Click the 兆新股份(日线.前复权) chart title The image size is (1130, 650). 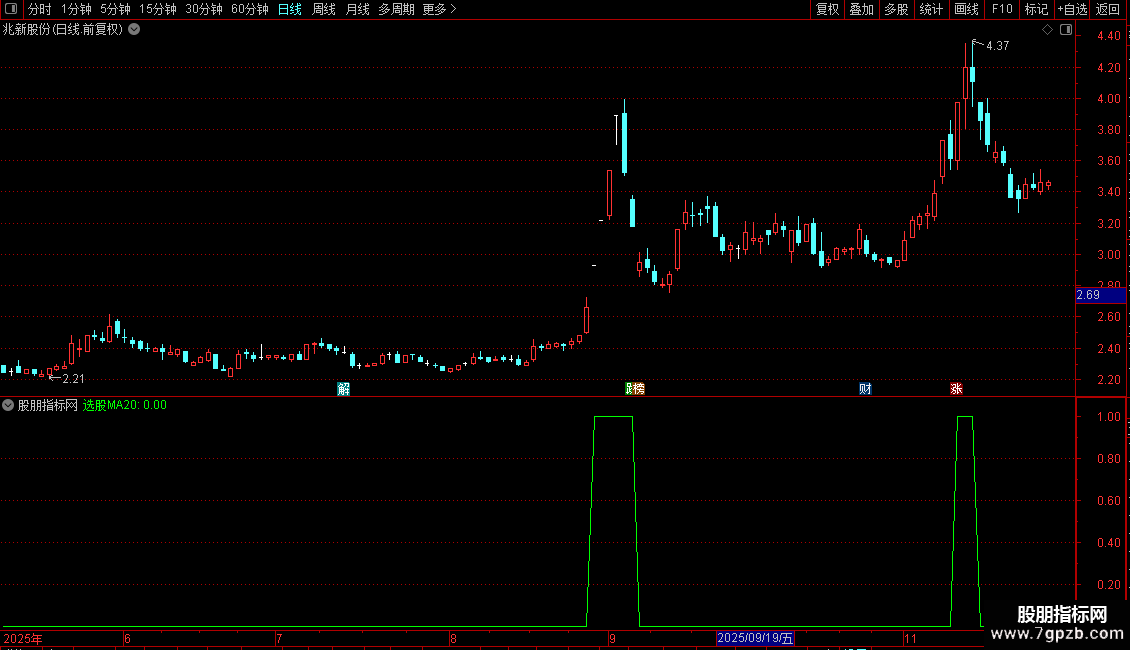click(x=63, y=30)
